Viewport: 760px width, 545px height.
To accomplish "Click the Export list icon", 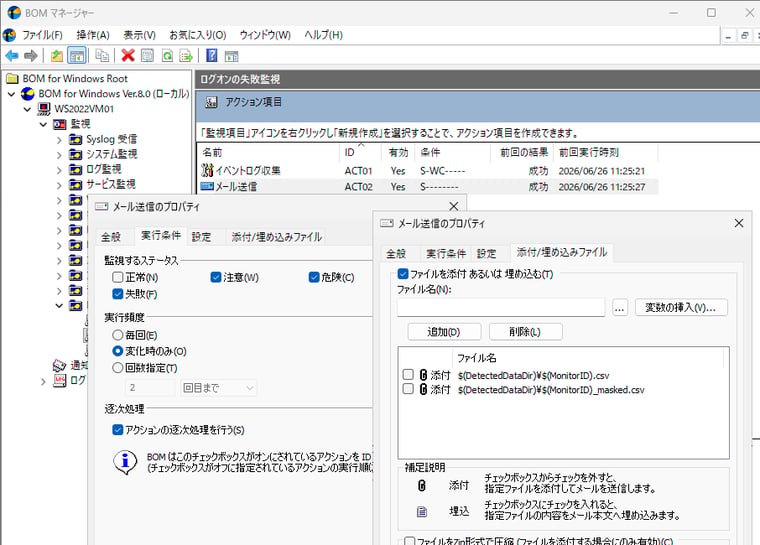I will tap(186, 56).
